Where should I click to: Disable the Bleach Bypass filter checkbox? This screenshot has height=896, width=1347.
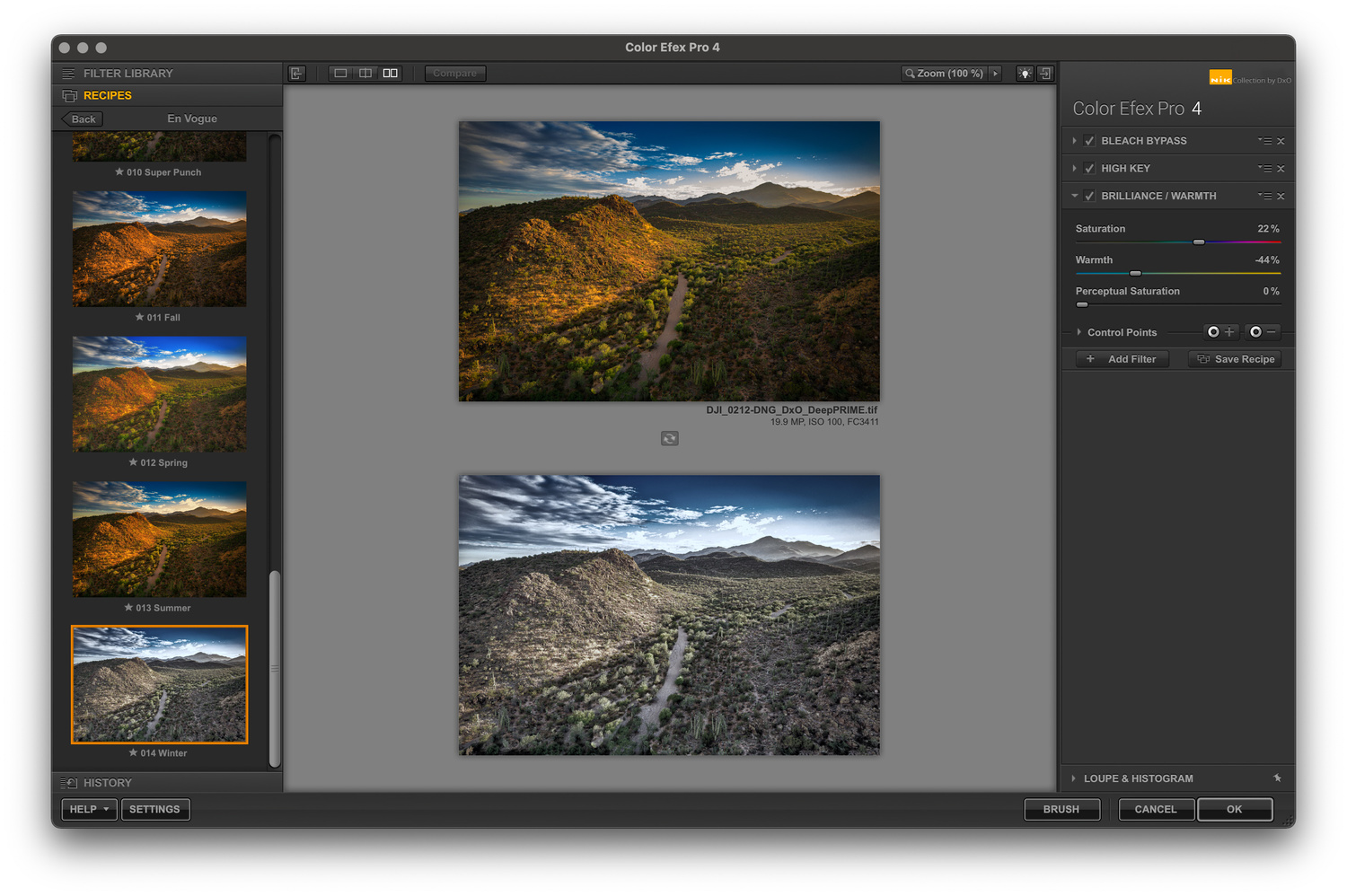click(1089, 141)
